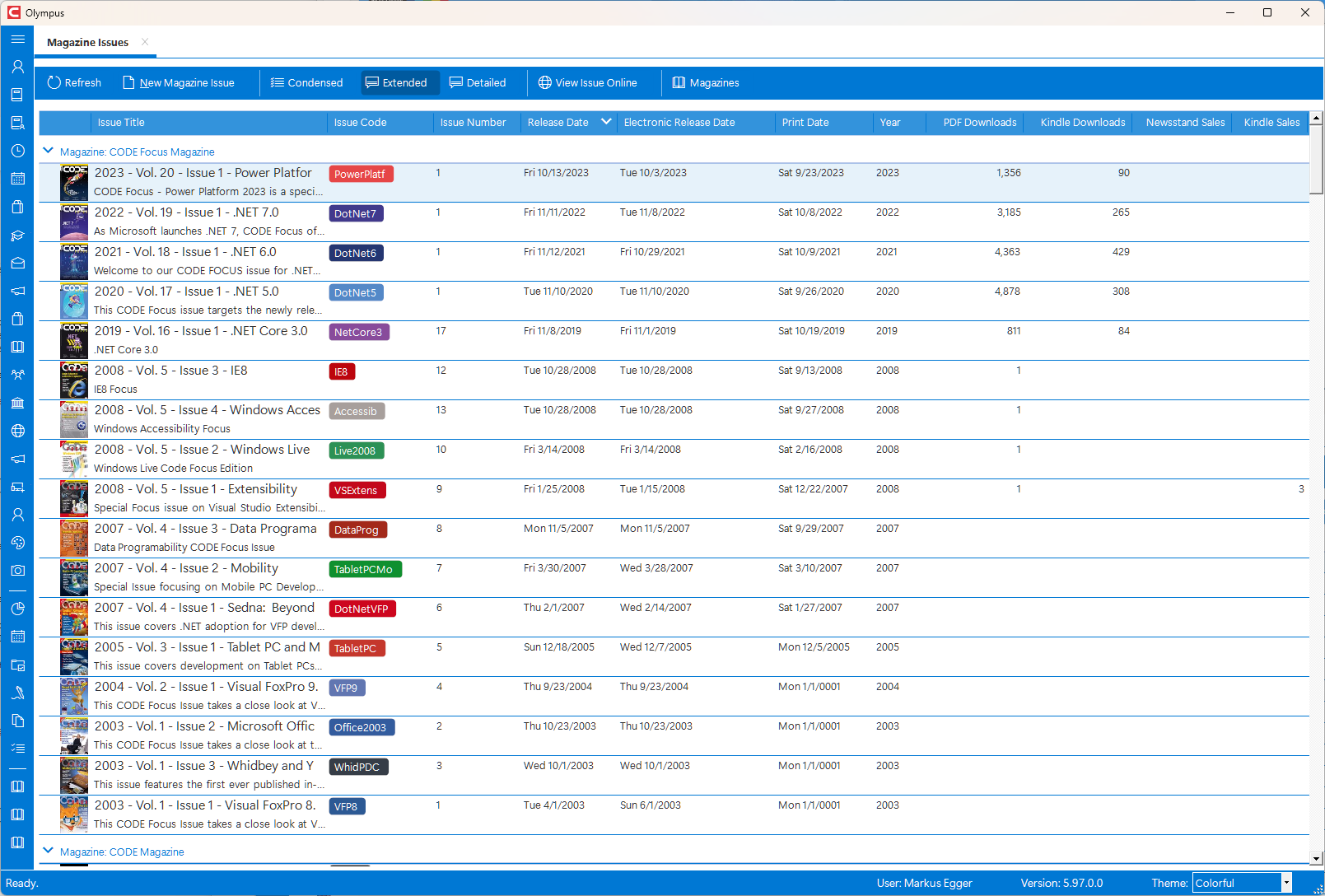This screenshot has width=1325, height=896.
Task: Collapse the Magazine: CODE Magazine group
Action: [x=48, y=851]
